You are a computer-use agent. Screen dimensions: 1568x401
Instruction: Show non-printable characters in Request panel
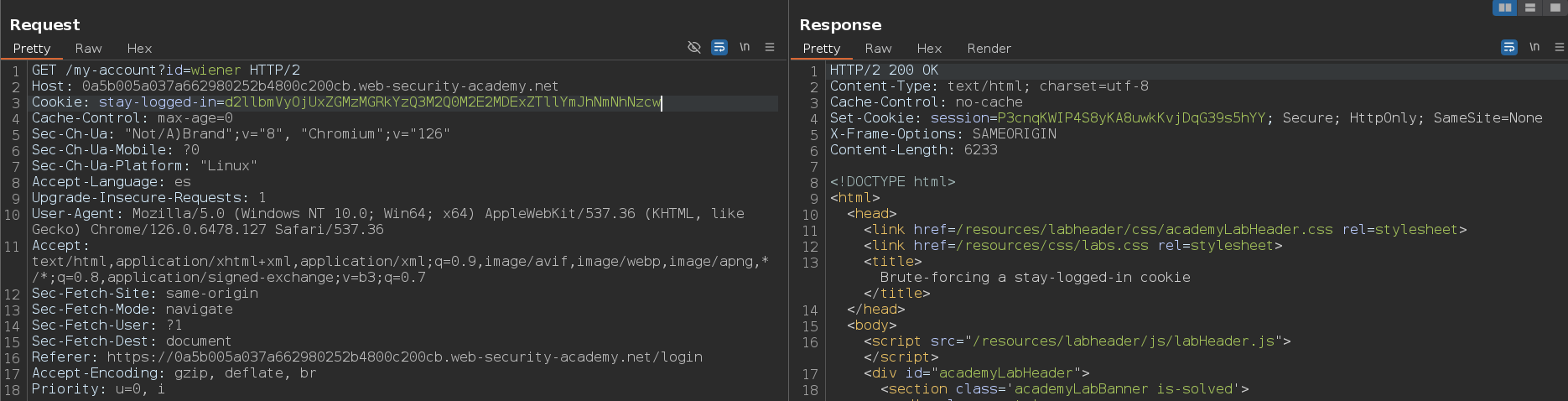pyautogui.click(x=745, y=48)
